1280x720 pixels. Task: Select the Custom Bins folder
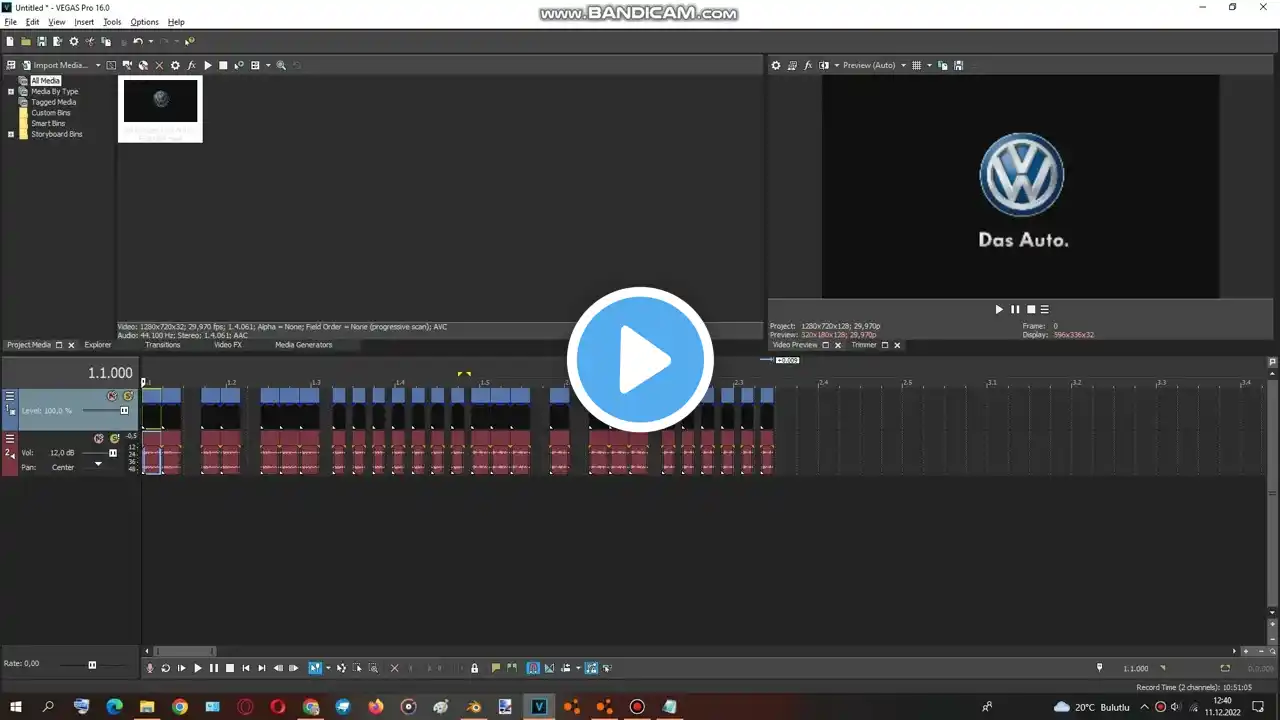50,113
